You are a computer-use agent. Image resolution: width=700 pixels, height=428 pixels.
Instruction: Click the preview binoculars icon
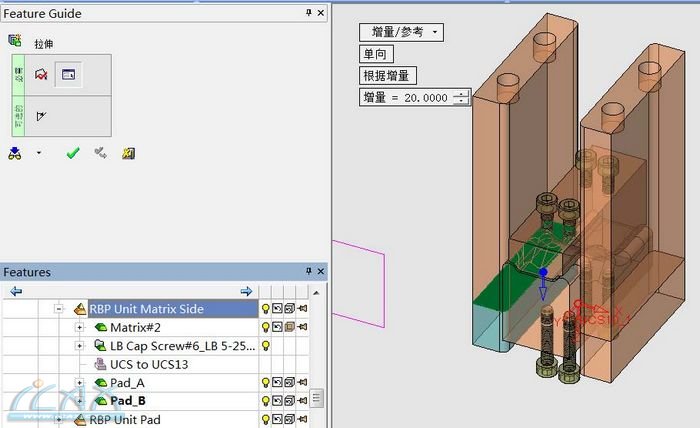pos(15,153)
